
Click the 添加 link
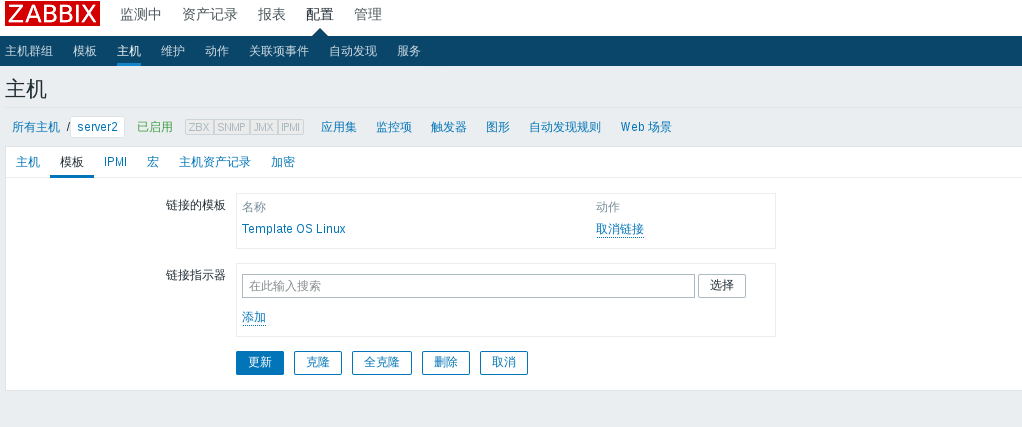point(254,317)
